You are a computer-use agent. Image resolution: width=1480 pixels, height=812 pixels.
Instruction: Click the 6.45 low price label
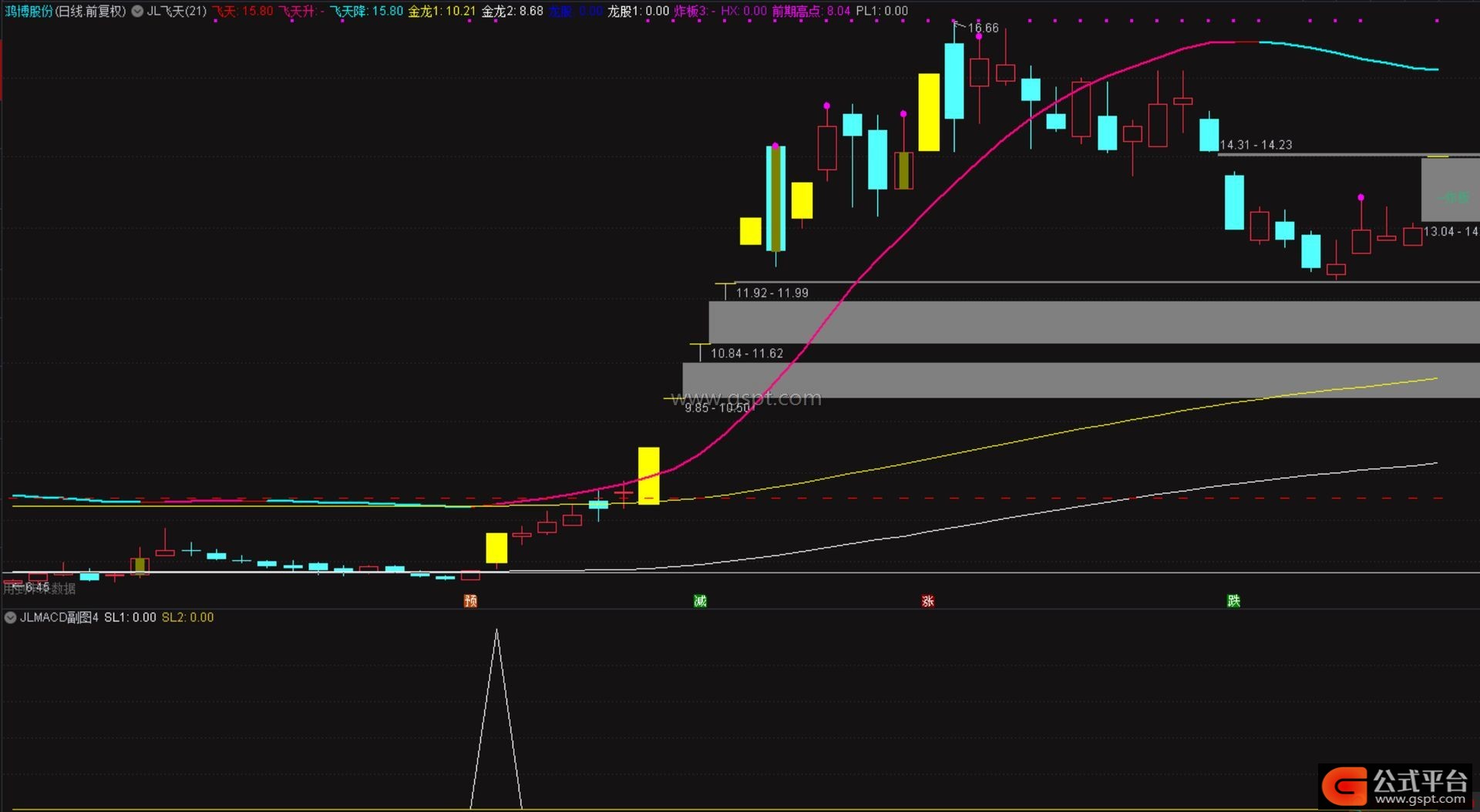pos(37,587)
